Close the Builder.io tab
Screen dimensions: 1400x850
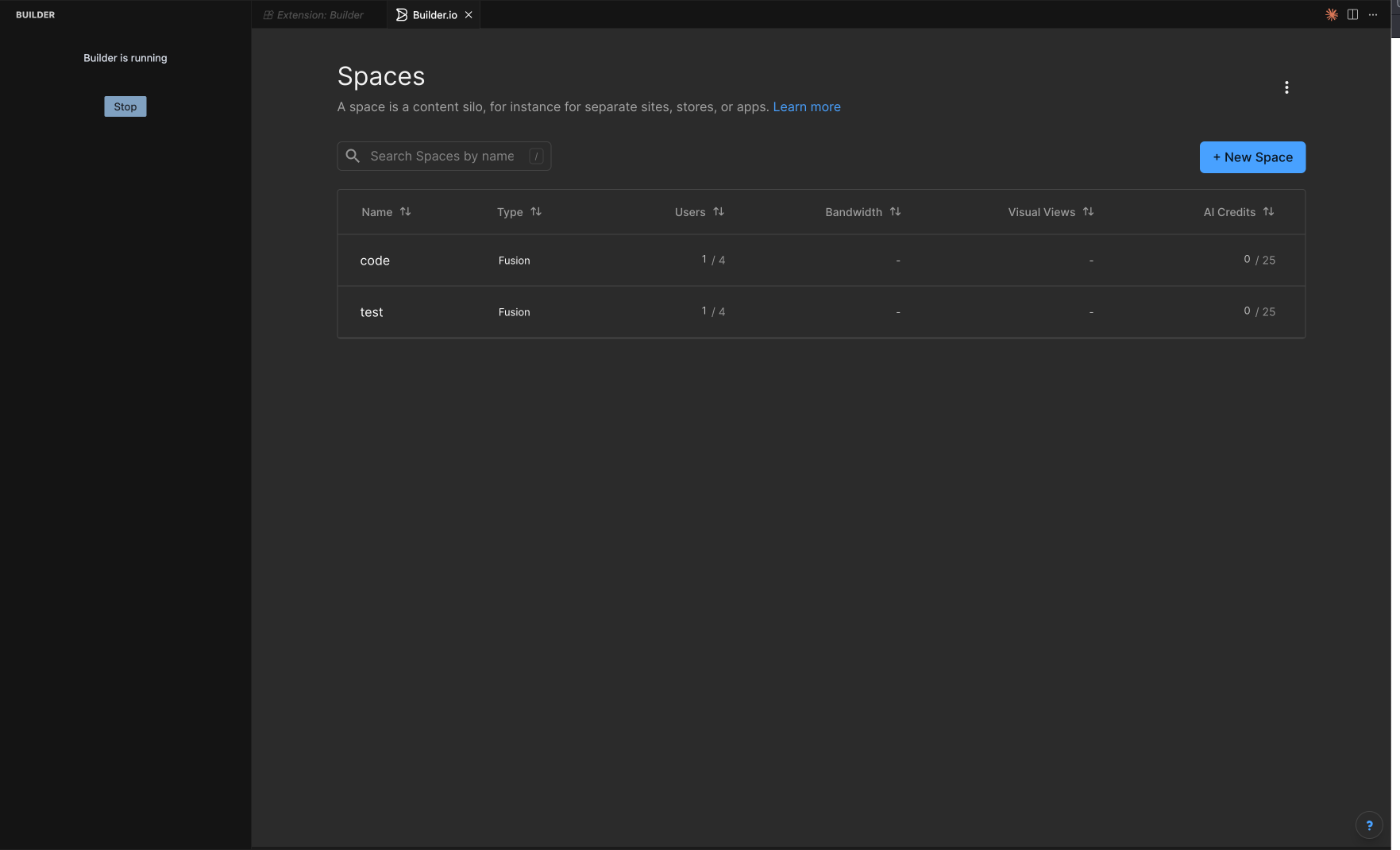point(469,15)
